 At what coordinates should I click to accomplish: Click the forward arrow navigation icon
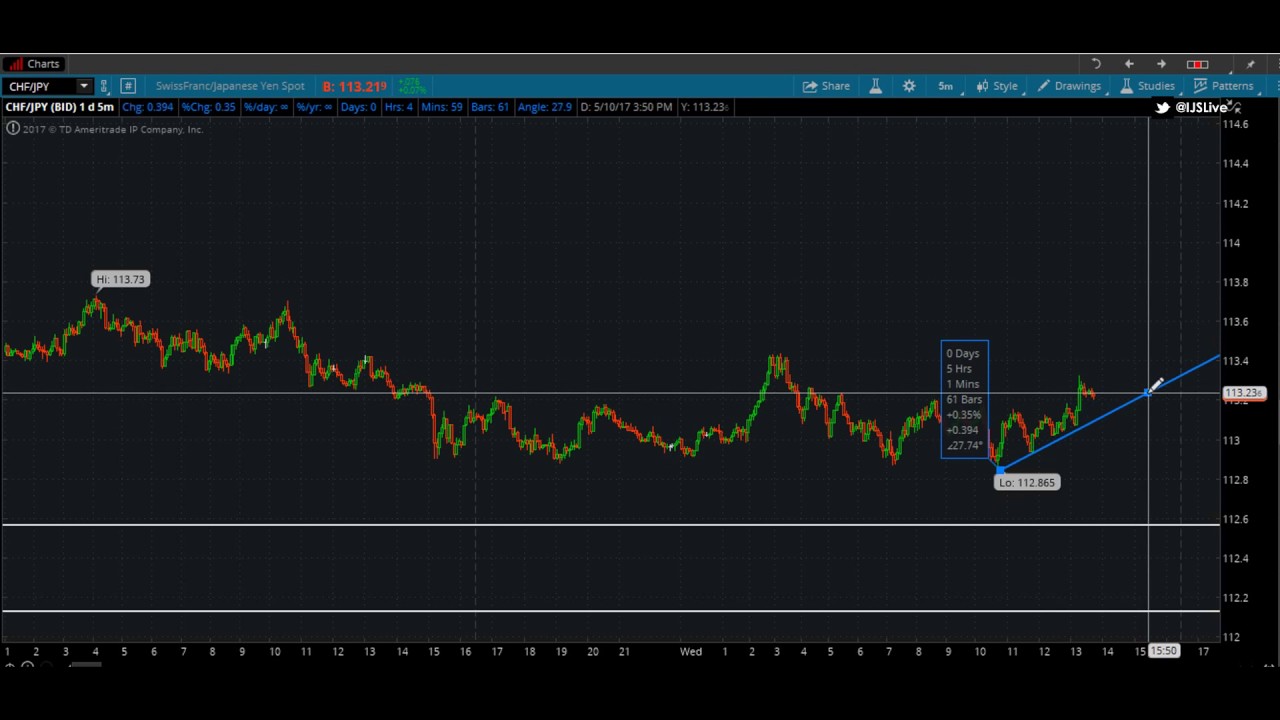click(x=1161, y=64)
